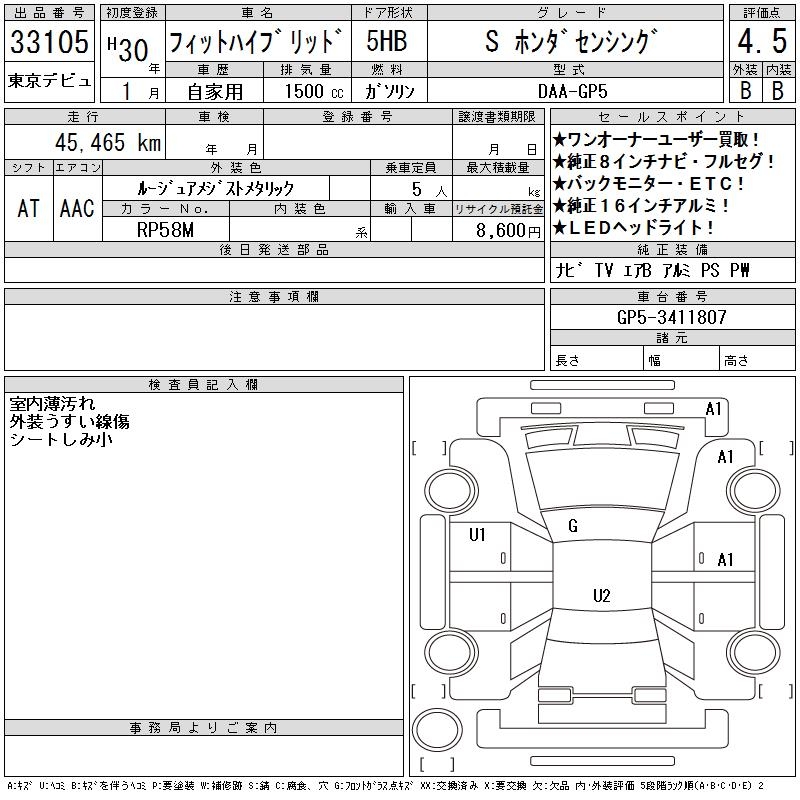Image resolution: width=800 pixels, height=800 pixels.
Task: Click the 高さ dimension label
Action: (736, 361)
